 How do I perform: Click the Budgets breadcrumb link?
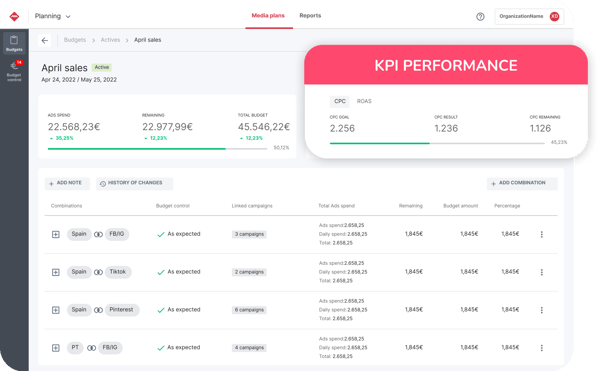point(75,40)
